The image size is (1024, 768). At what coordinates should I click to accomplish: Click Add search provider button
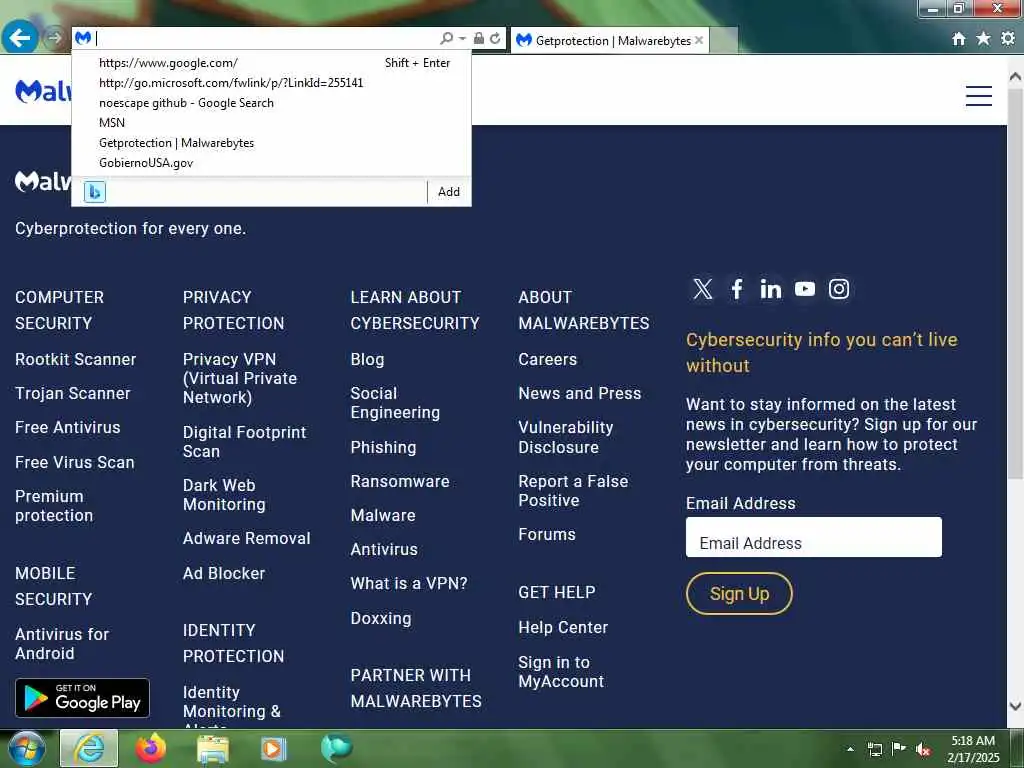449,192
